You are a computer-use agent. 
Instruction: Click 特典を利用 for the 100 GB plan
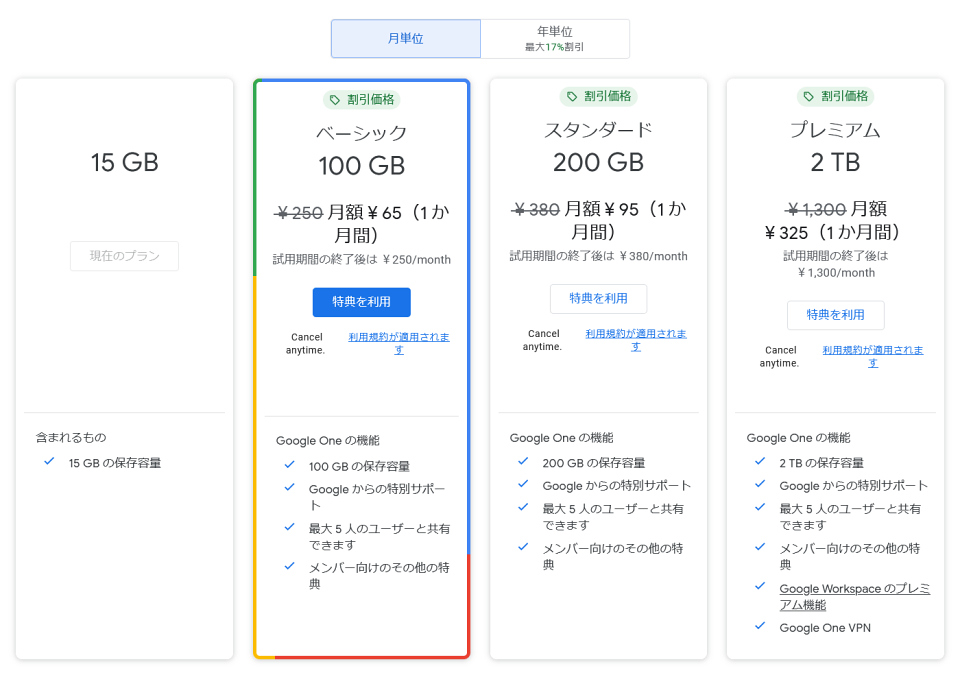[361, 302]
